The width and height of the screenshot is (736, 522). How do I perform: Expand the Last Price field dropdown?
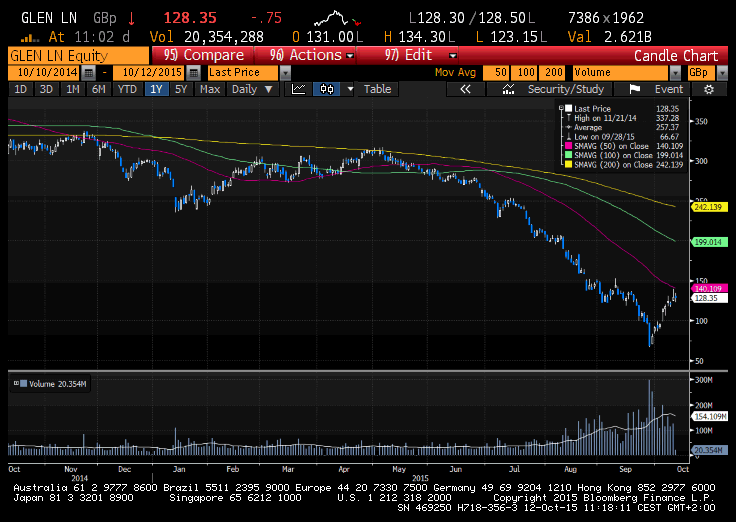286,73
